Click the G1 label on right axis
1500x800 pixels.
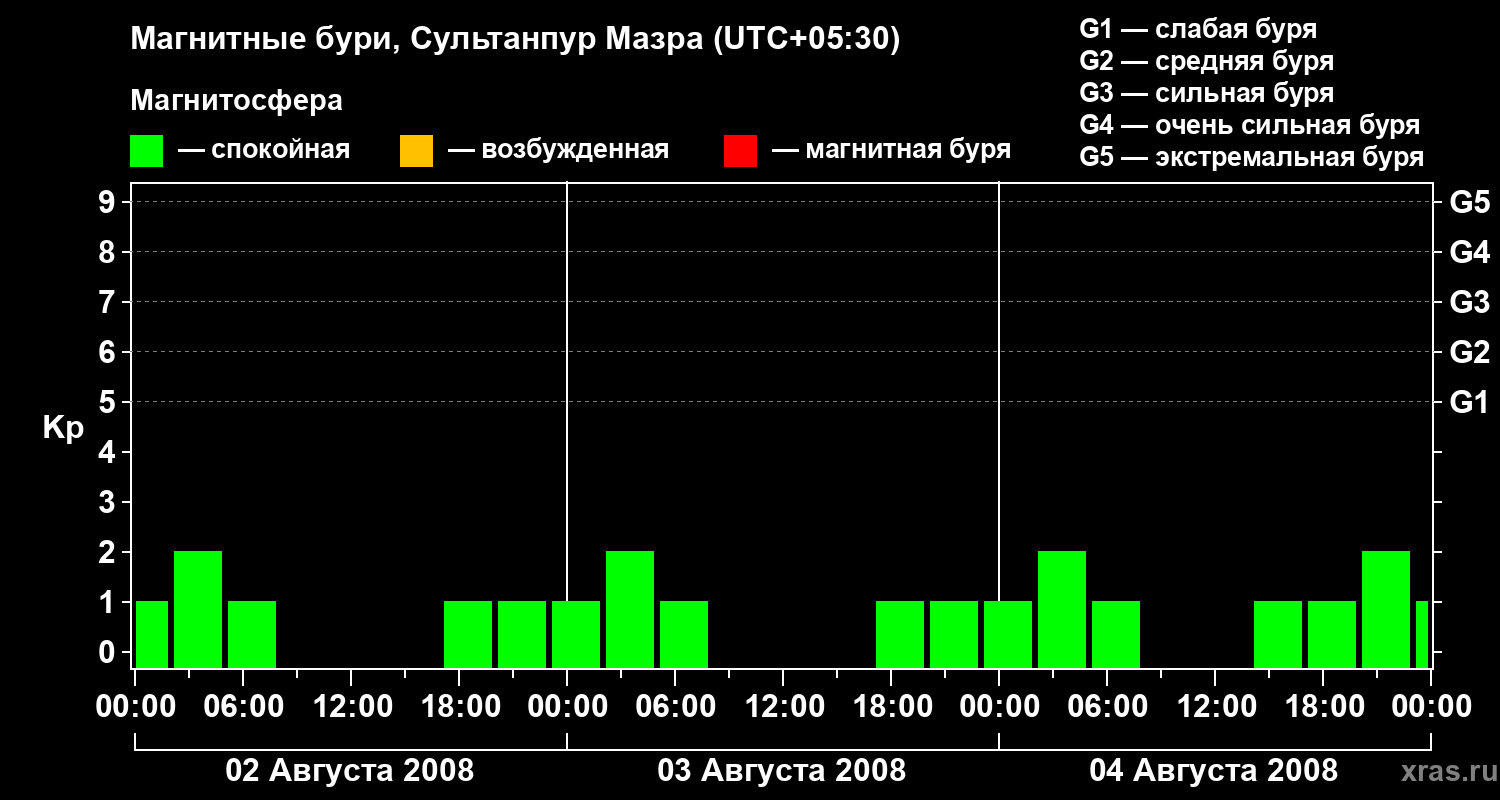(1470, 402)
